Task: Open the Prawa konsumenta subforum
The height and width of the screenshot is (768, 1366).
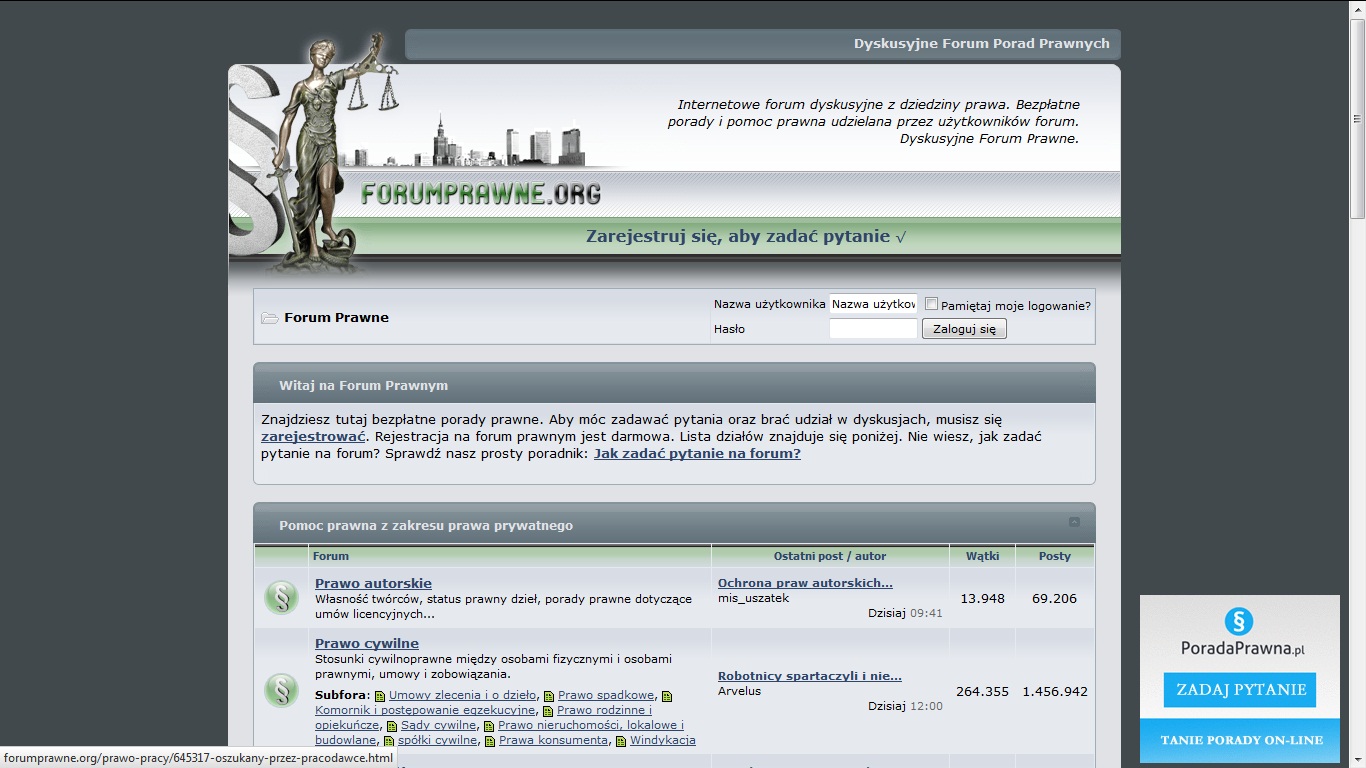Action: [x=553, y=740]
